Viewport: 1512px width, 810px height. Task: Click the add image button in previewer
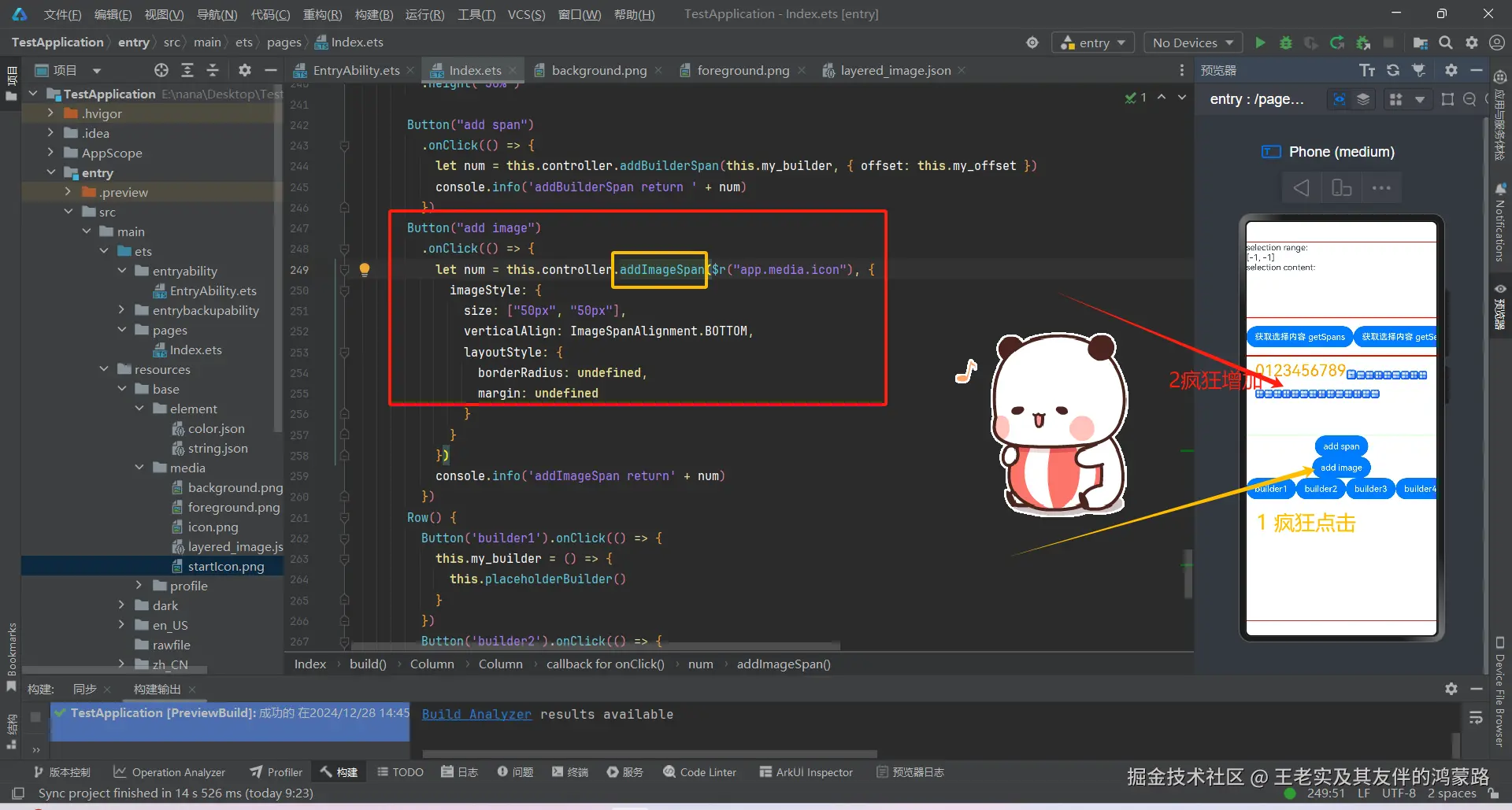pyautogui.click(x=1340, y=466)
